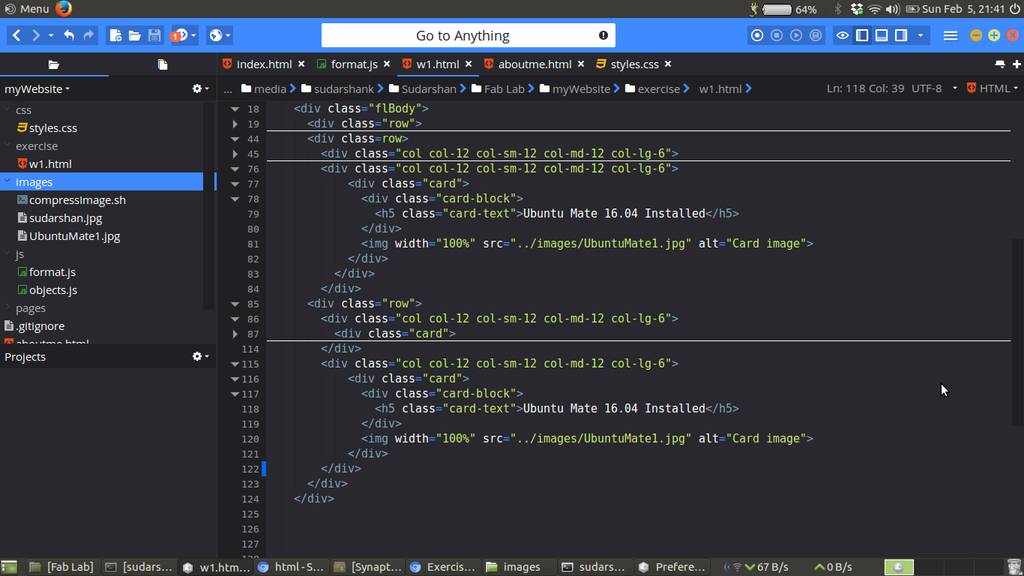Click the breadcrumb ellipsis overflow
This screenshot has width=1024, height=576.
pos(227,89)
